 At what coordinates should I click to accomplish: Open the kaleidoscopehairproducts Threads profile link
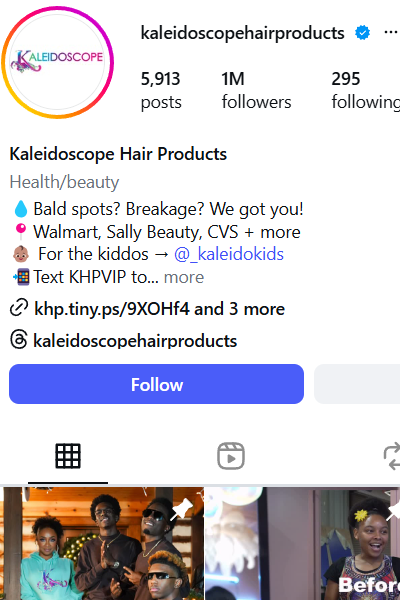tap(135, 341)
